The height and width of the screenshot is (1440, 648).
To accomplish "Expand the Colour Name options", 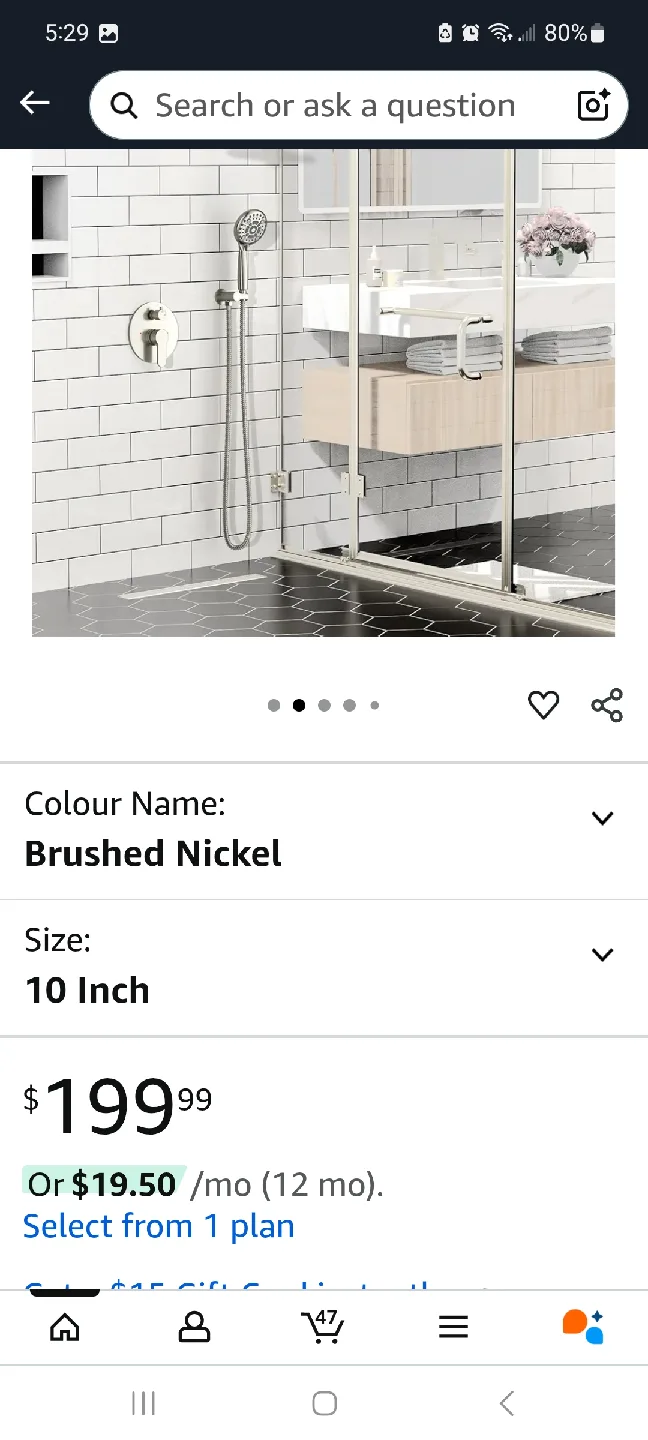I will 602,818.
